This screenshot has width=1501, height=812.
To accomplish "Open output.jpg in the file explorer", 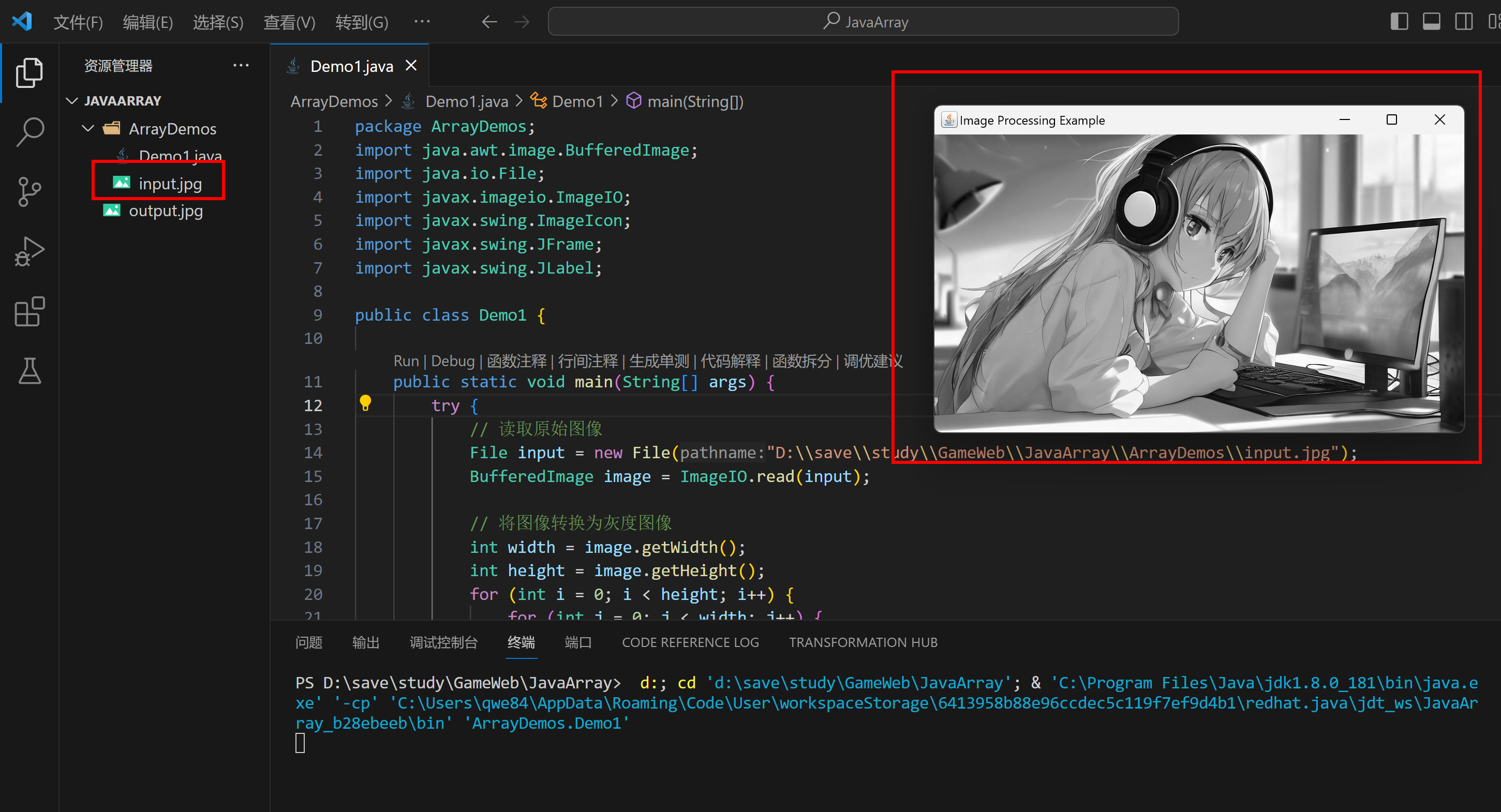I will [166, 211].
